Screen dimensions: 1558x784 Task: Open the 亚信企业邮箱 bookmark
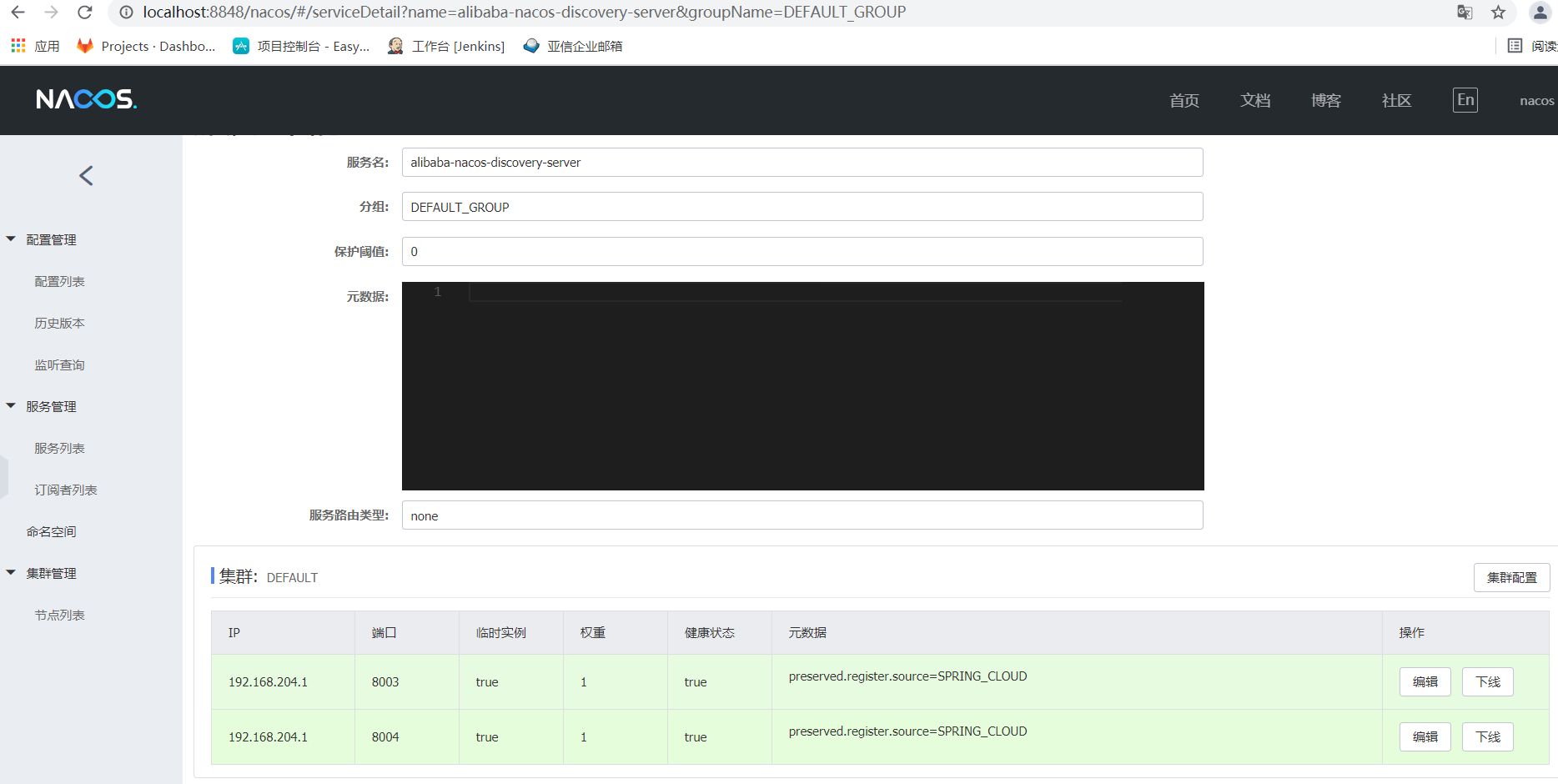[573, 46]
